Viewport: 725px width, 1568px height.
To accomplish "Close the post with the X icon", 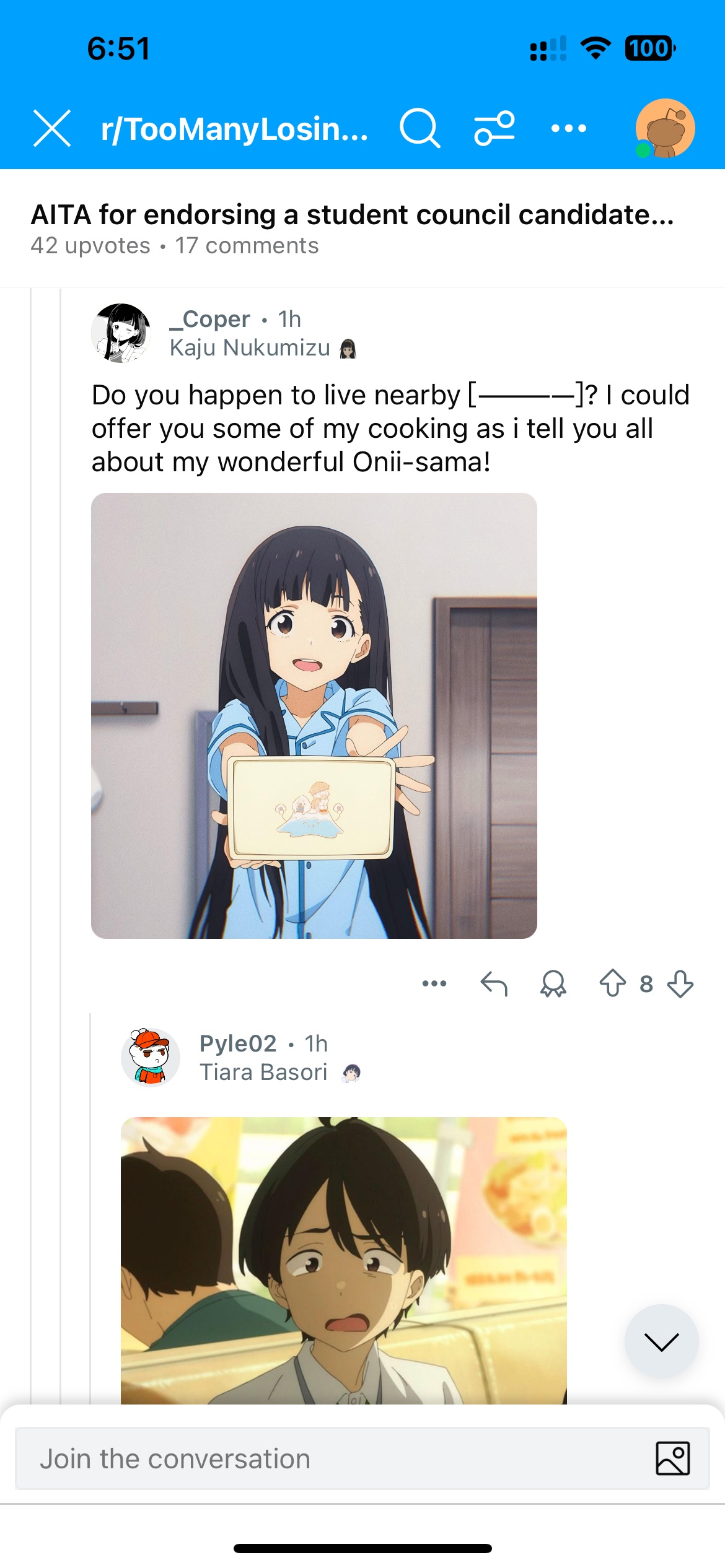I will point(52,128).
